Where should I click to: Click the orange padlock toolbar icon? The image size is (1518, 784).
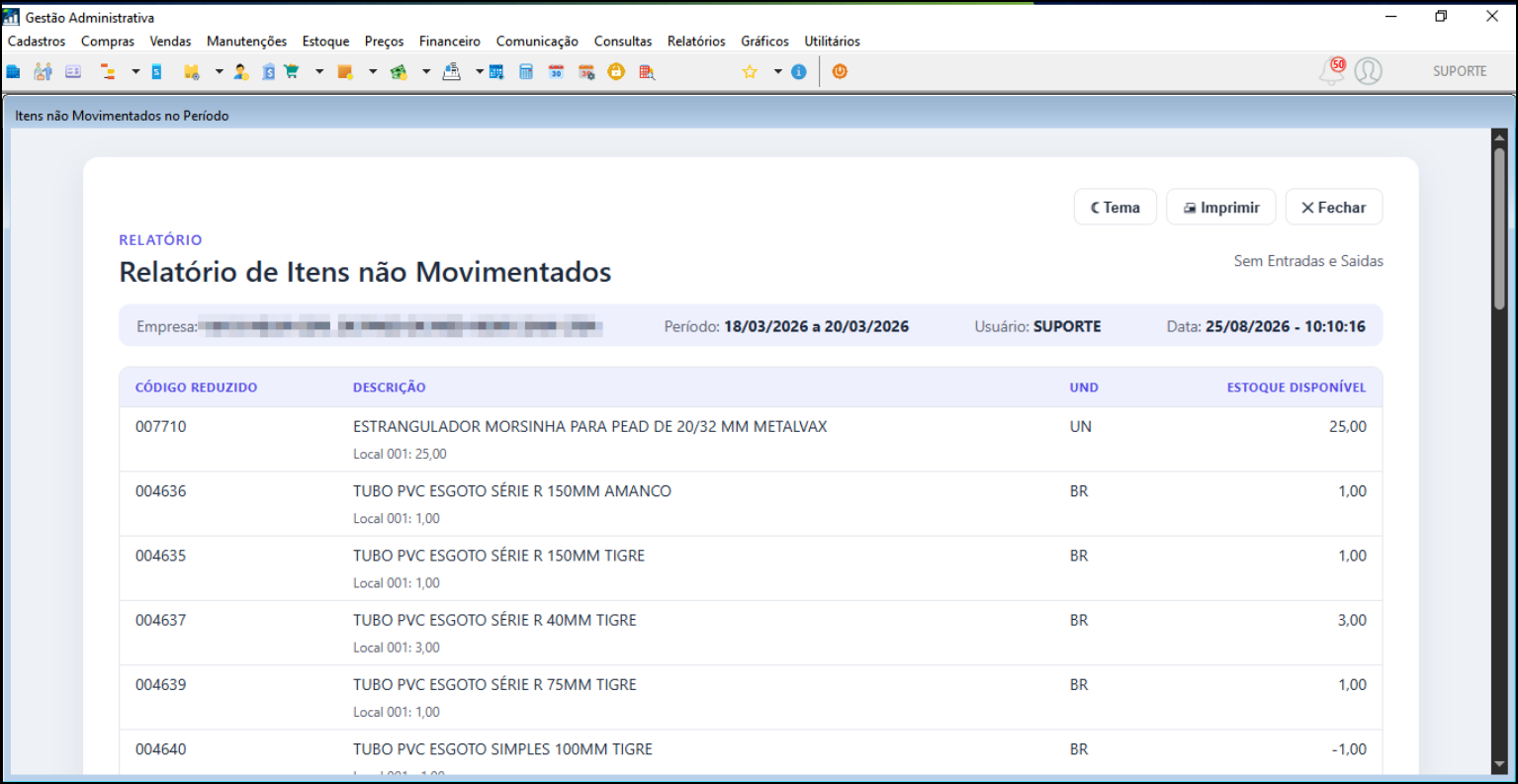(616, 71)
